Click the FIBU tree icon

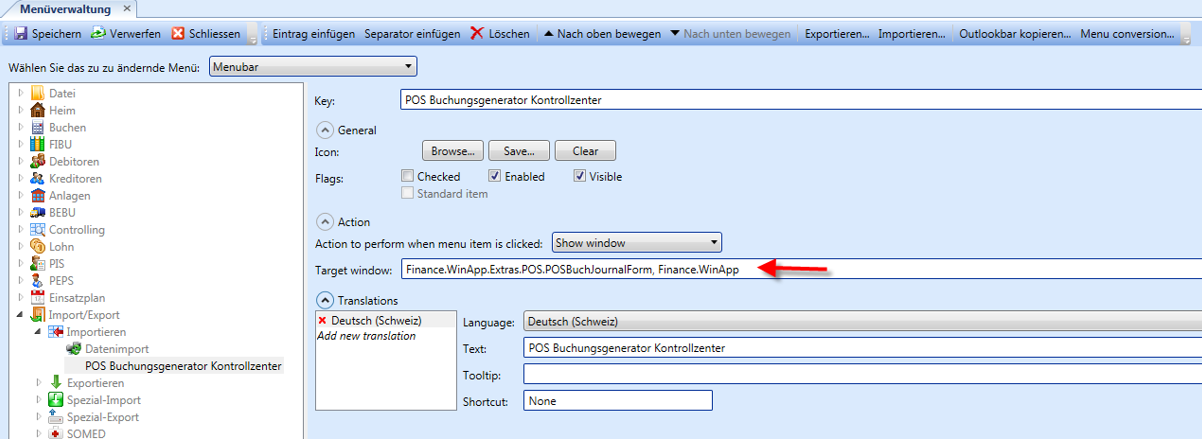(x=38, y=144)
